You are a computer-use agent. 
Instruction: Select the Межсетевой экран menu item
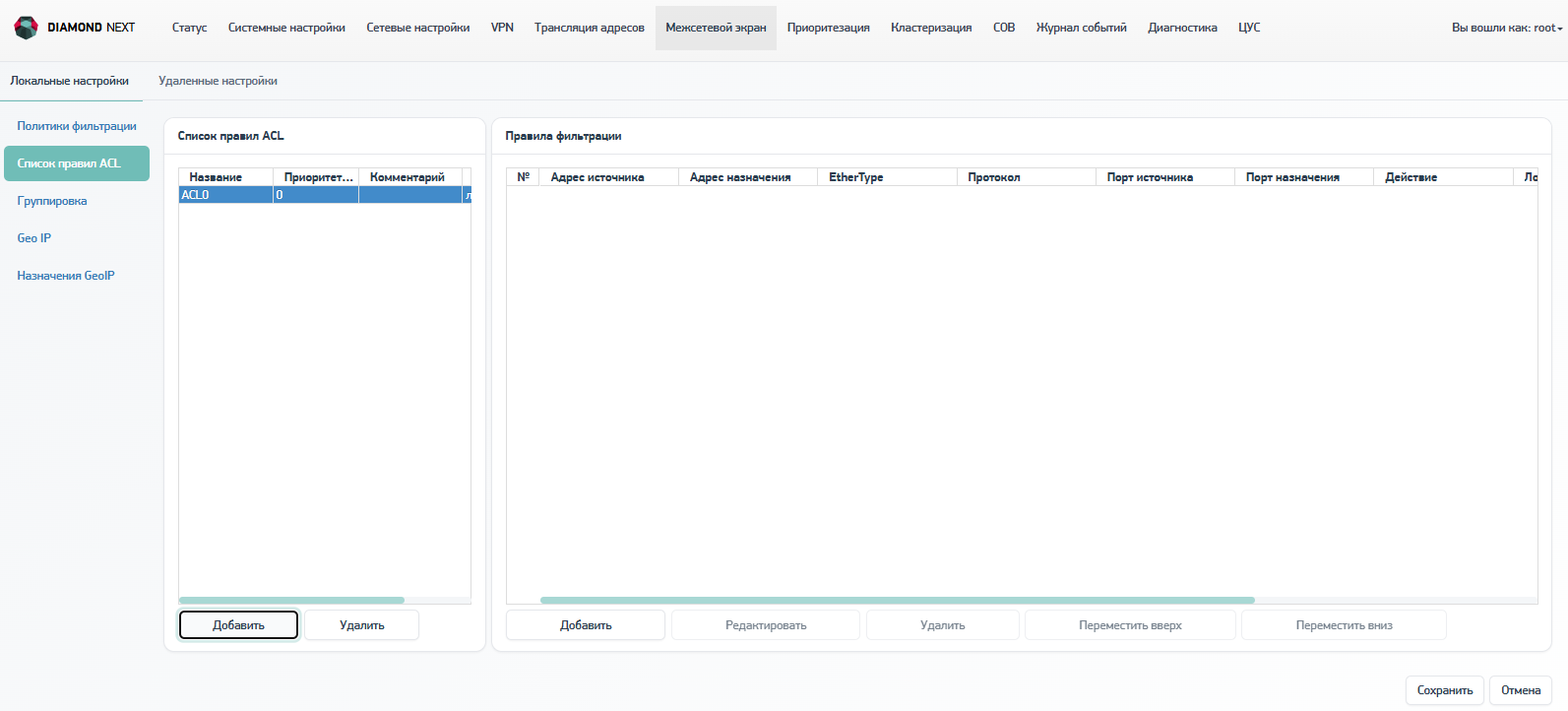pyautogui.click(x=716, y=28)
